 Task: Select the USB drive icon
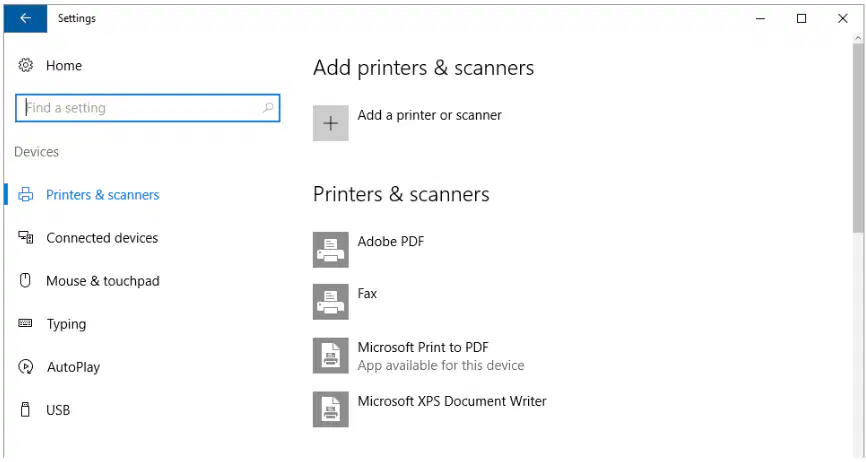click(25, 410)
